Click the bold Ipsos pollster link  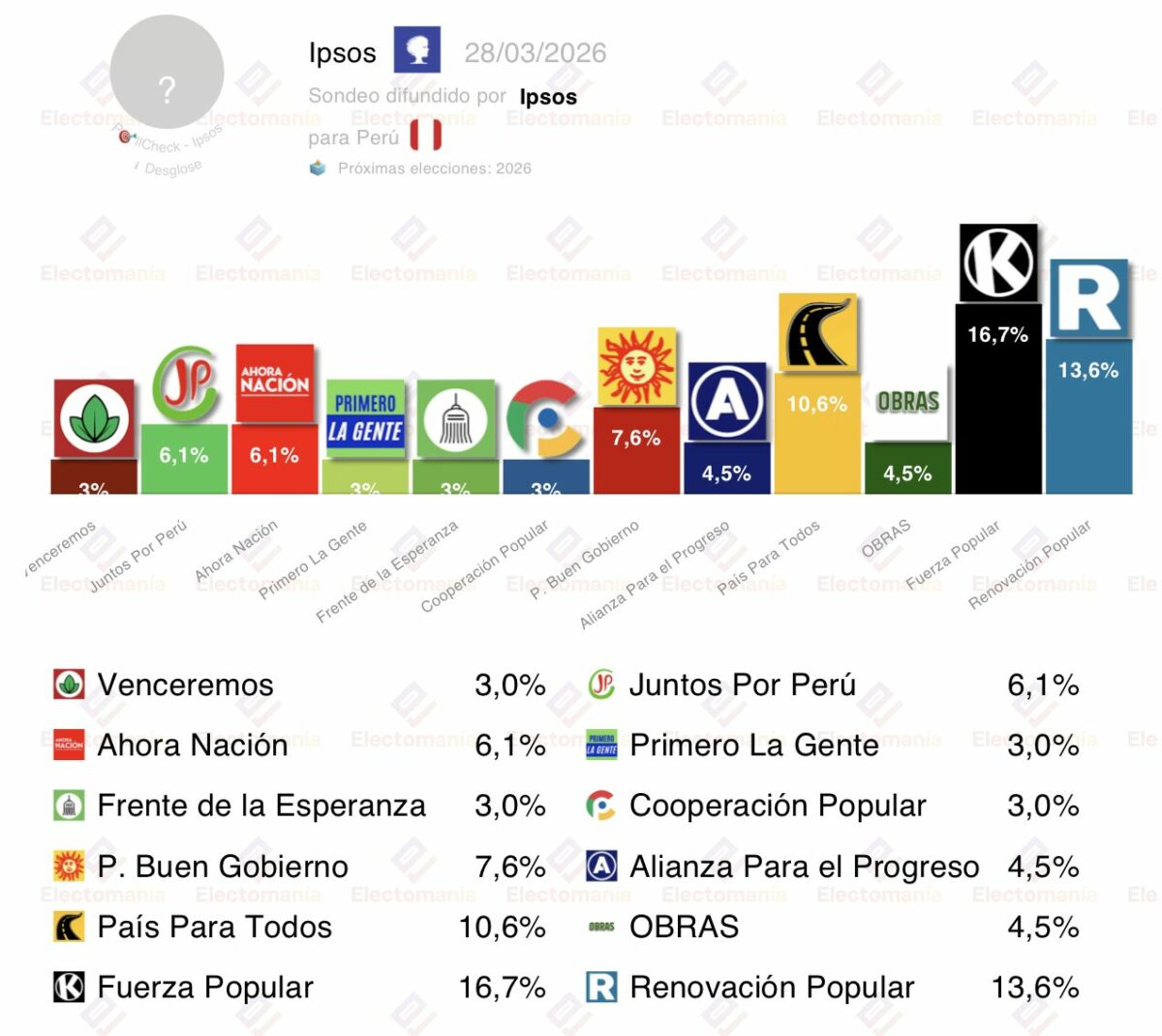[548, 97]
